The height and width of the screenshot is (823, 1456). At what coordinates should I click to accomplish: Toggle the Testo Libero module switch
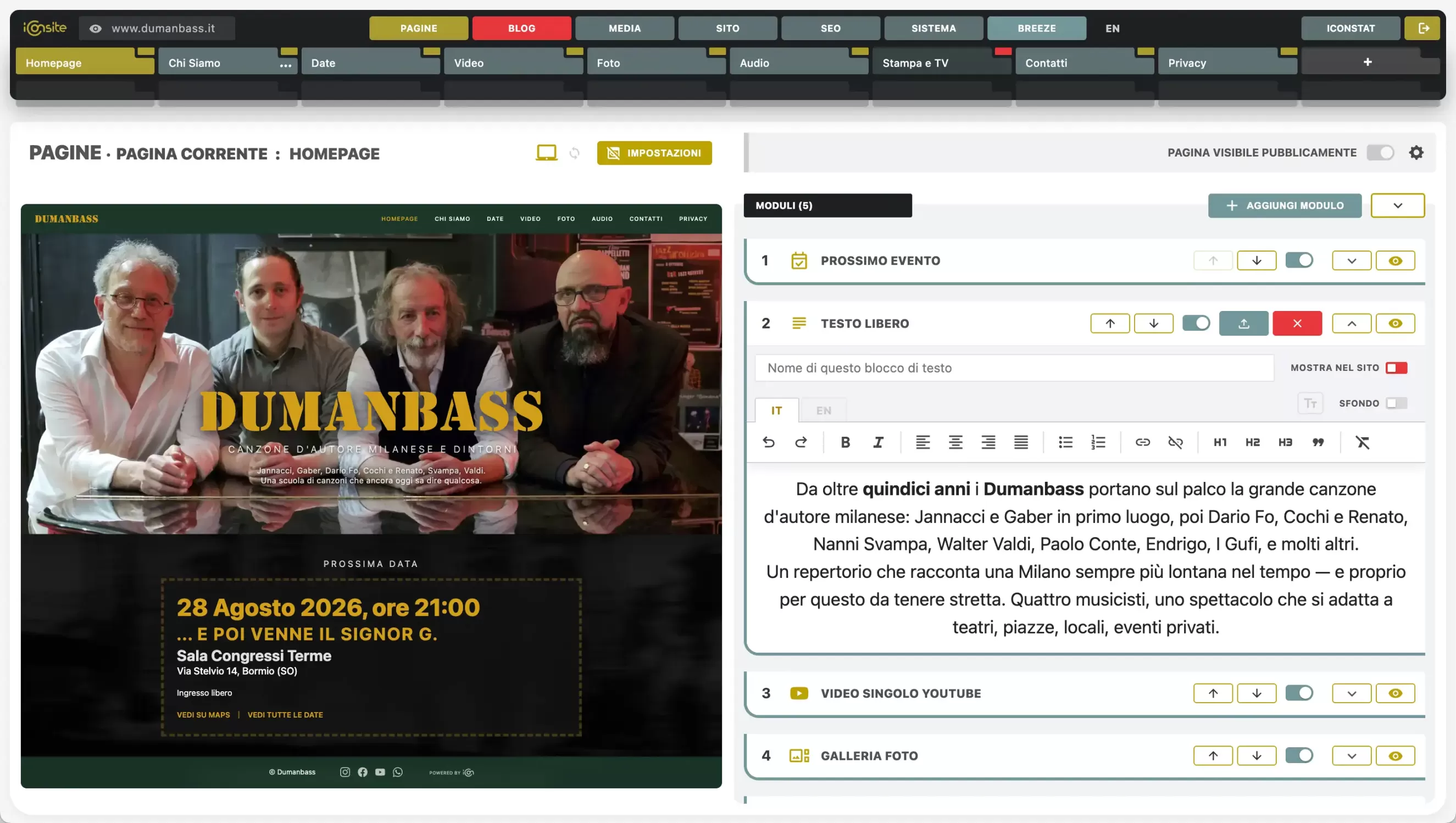tap(1196, 323)
